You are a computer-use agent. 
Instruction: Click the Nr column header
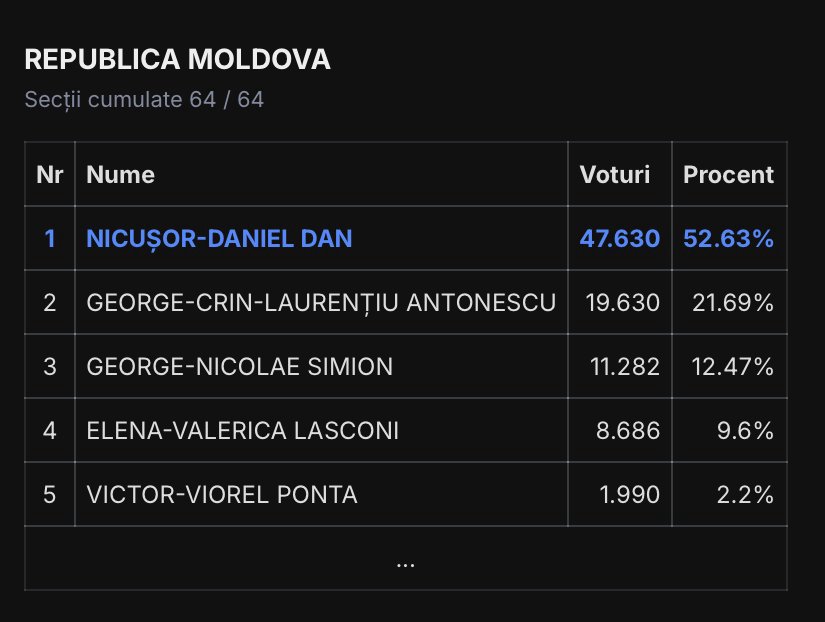point(50,175)
